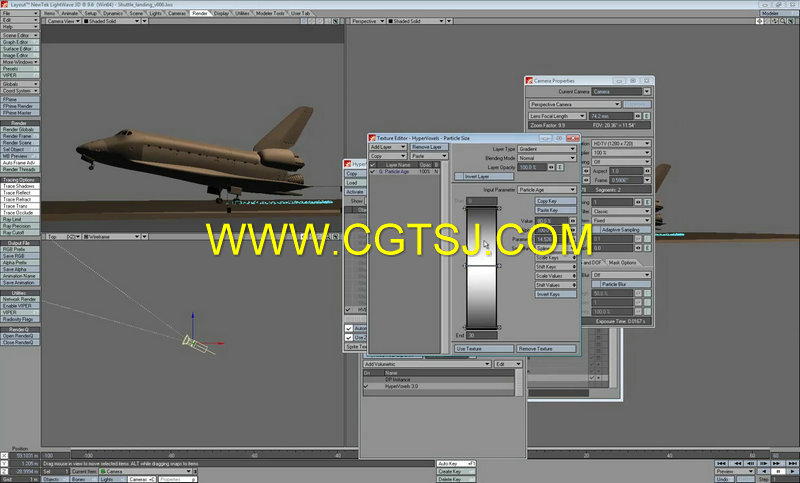
Task: Toggle Auto Frame Adv in the Render group
Action: tap(20, 163)
